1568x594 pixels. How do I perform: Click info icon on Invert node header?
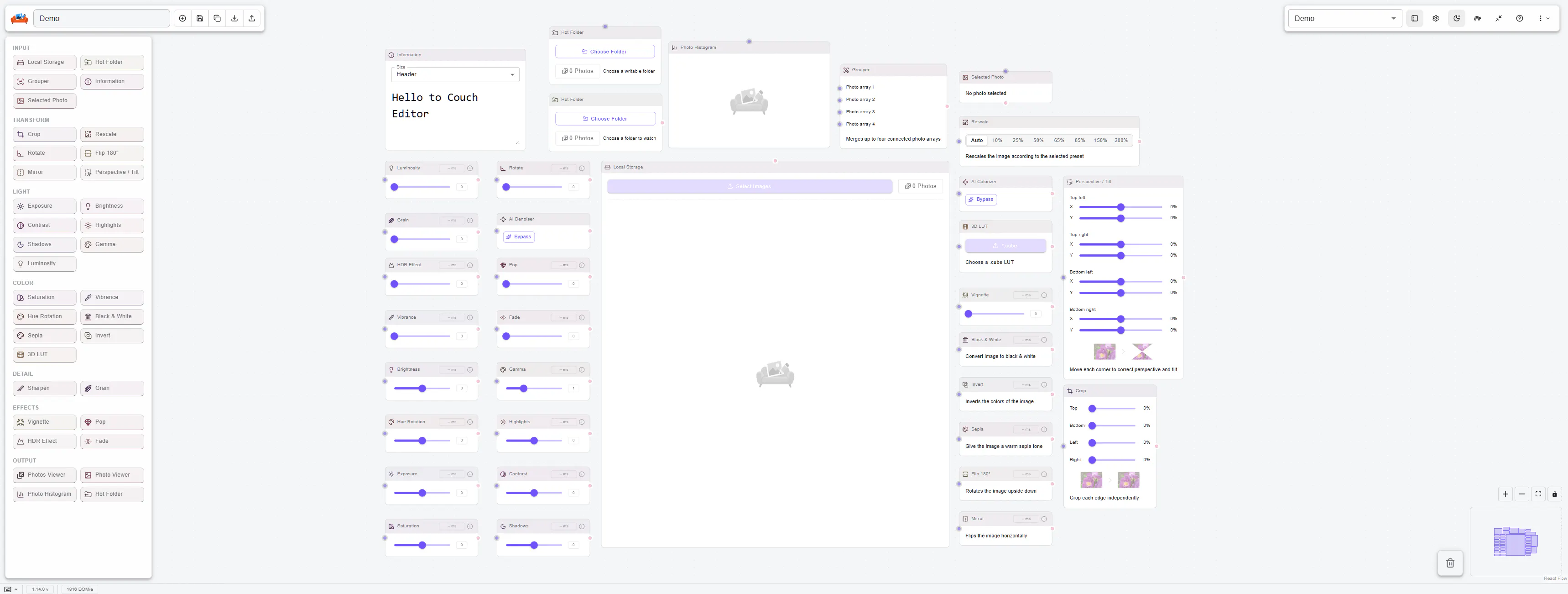point(1044,384)
